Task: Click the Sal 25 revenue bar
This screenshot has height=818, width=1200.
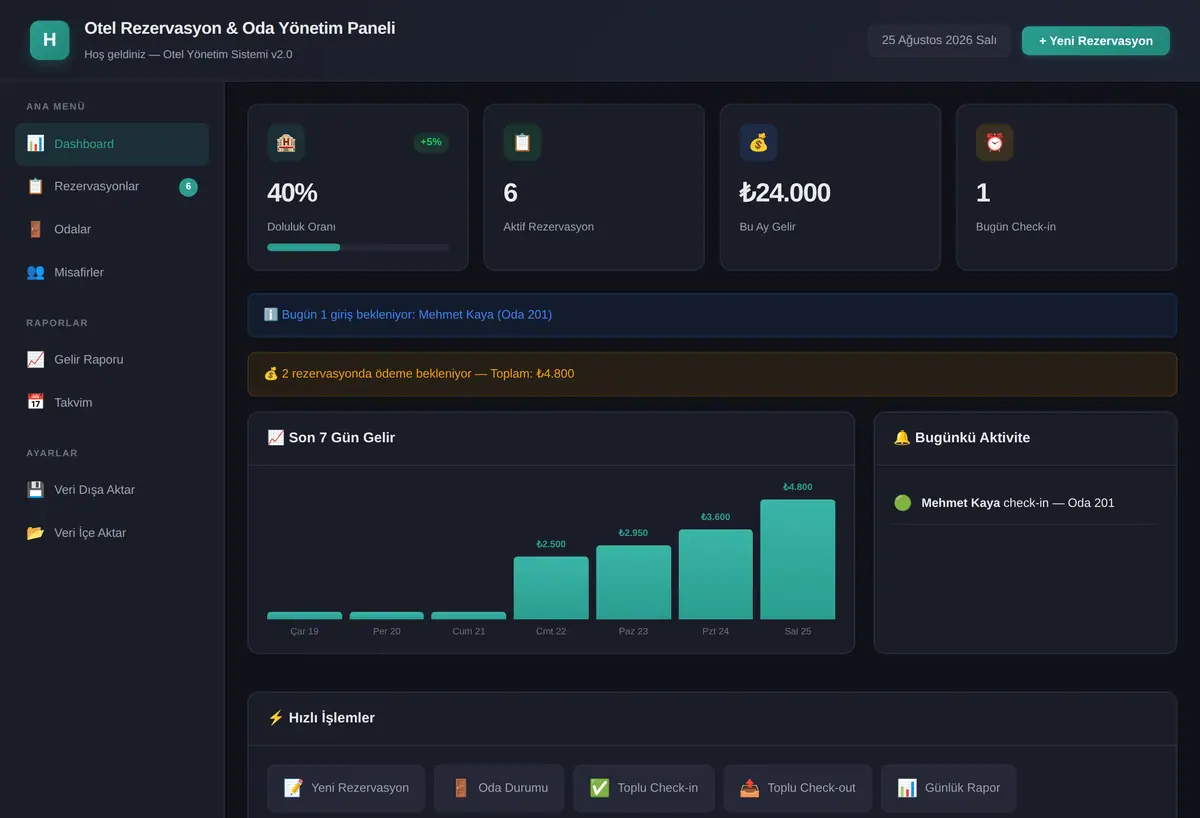Action: pos(798,559)
